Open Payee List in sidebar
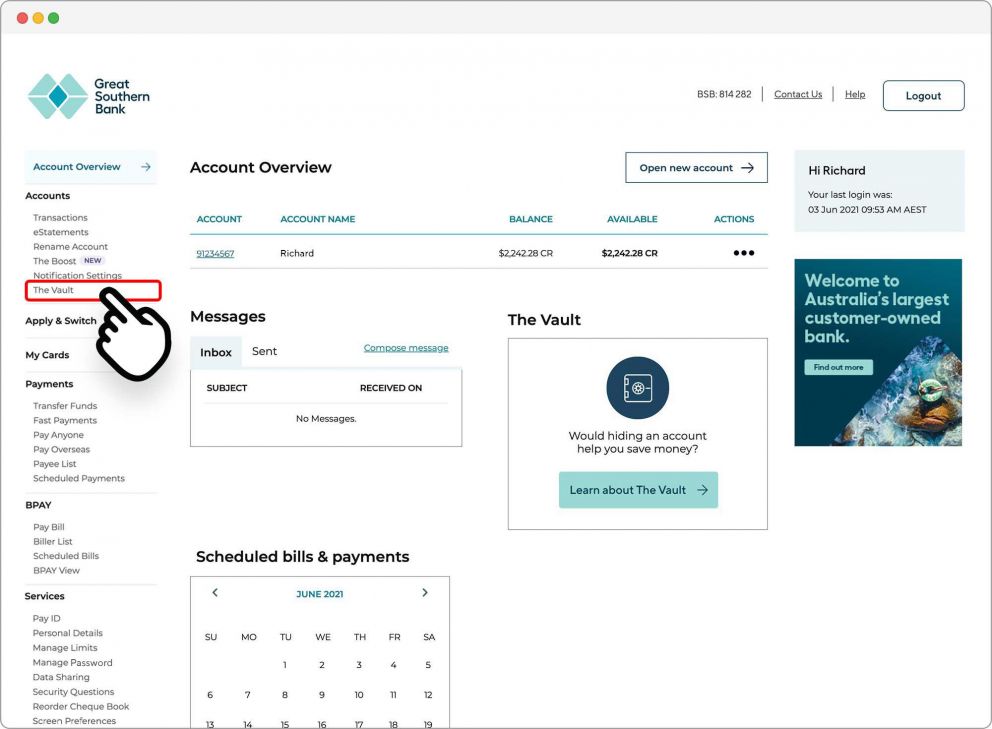 pyautogui.click(x=54, y=464)
